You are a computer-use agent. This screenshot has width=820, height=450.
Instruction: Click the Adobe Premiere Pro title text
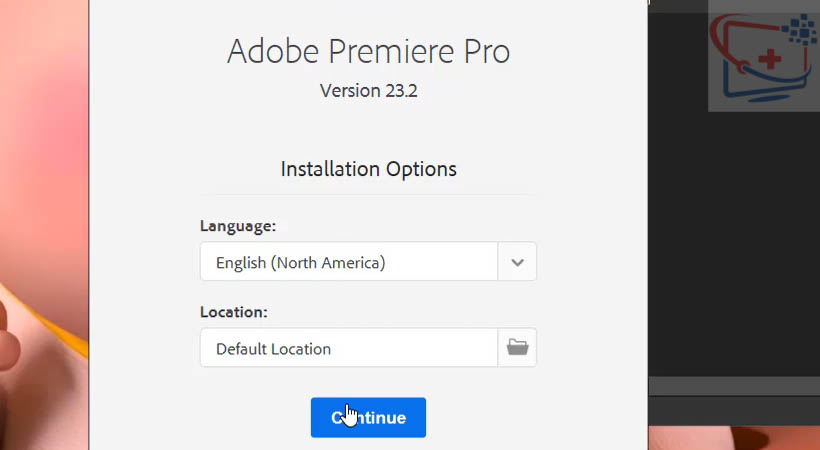point(368,51)
